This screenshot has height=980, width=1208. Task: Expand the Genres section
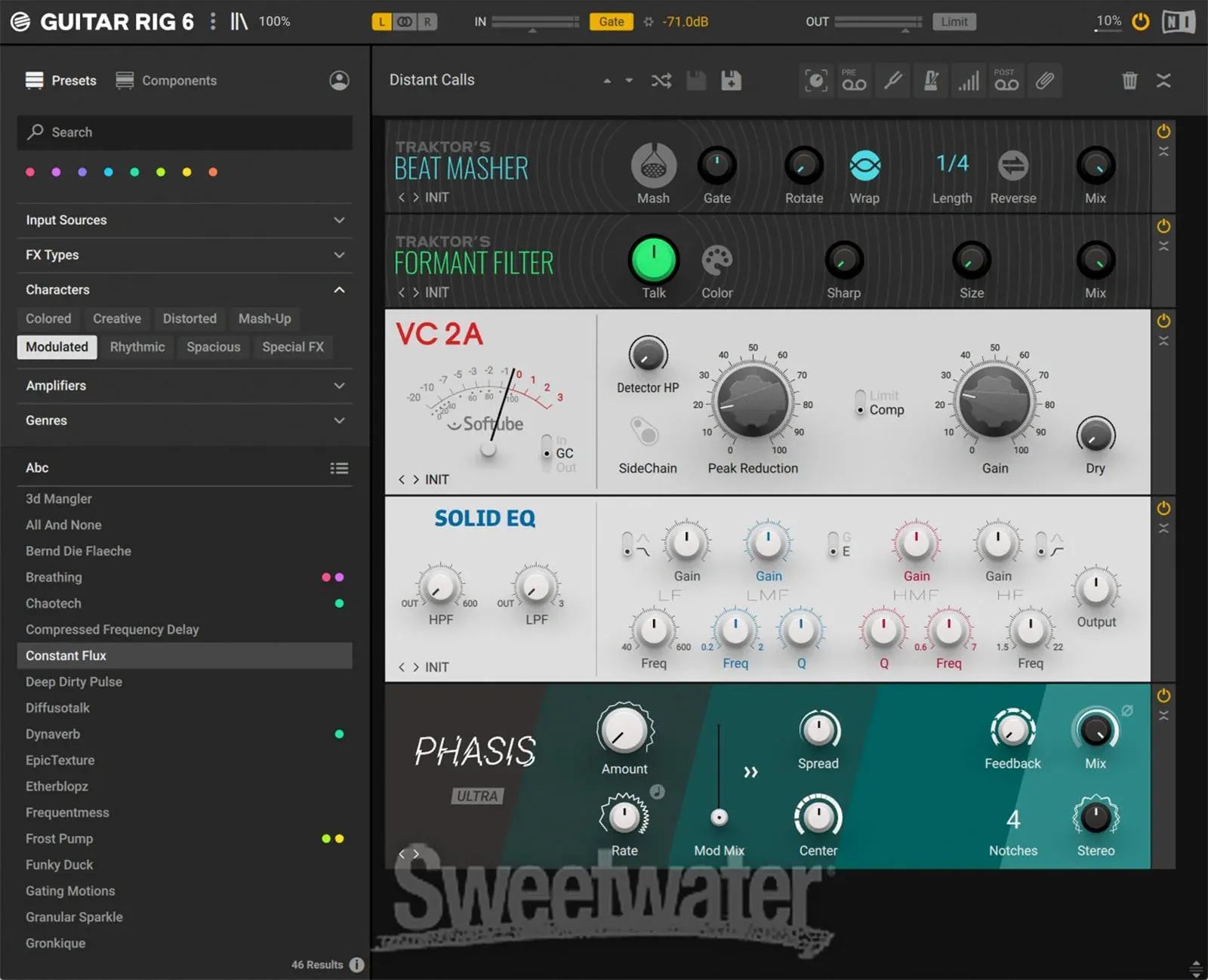point(184,421)
